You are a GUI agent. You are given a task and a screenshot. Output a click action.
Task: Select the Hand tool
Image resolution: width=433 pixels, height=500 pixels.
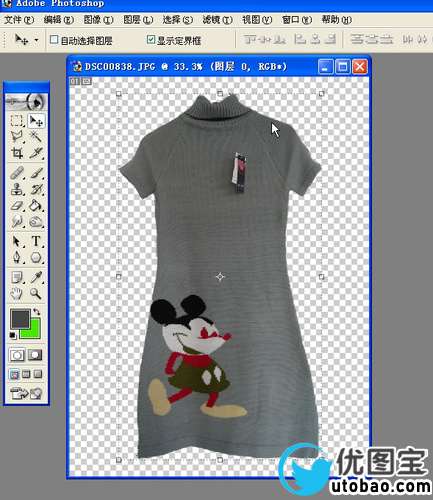tap(16, 293)
